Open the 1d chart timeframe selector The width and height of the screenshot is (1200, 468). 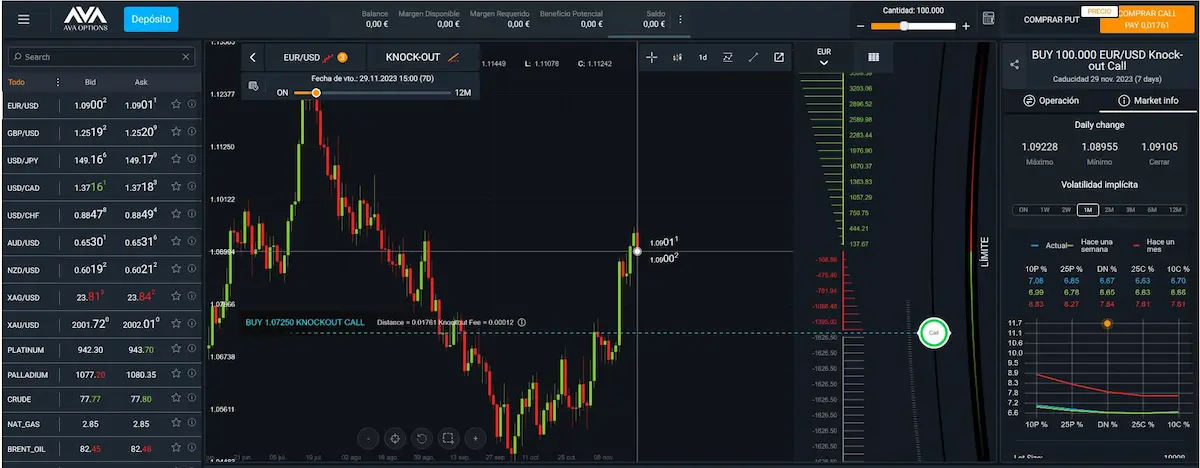click(x=703, y=57)
